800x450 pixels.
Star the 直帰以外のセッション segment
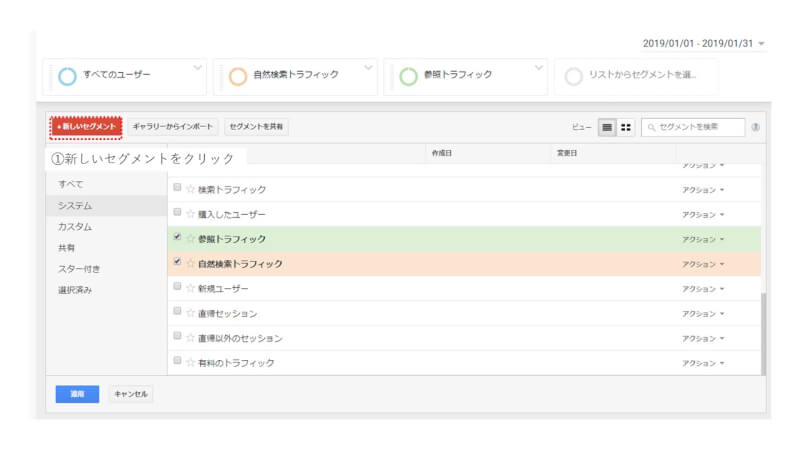pos(190,338)
